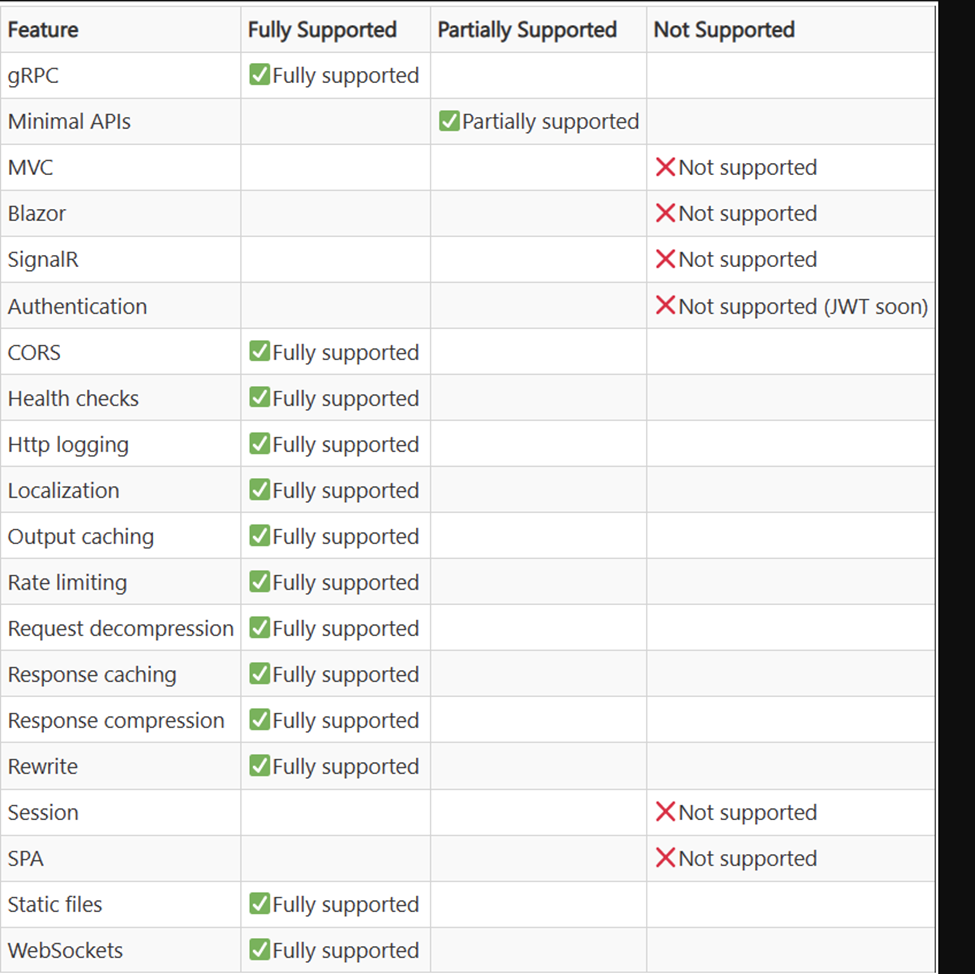
Task: Click the green checkmark in gRPC row
Action: pyautogui.click(x=260, y=75)
